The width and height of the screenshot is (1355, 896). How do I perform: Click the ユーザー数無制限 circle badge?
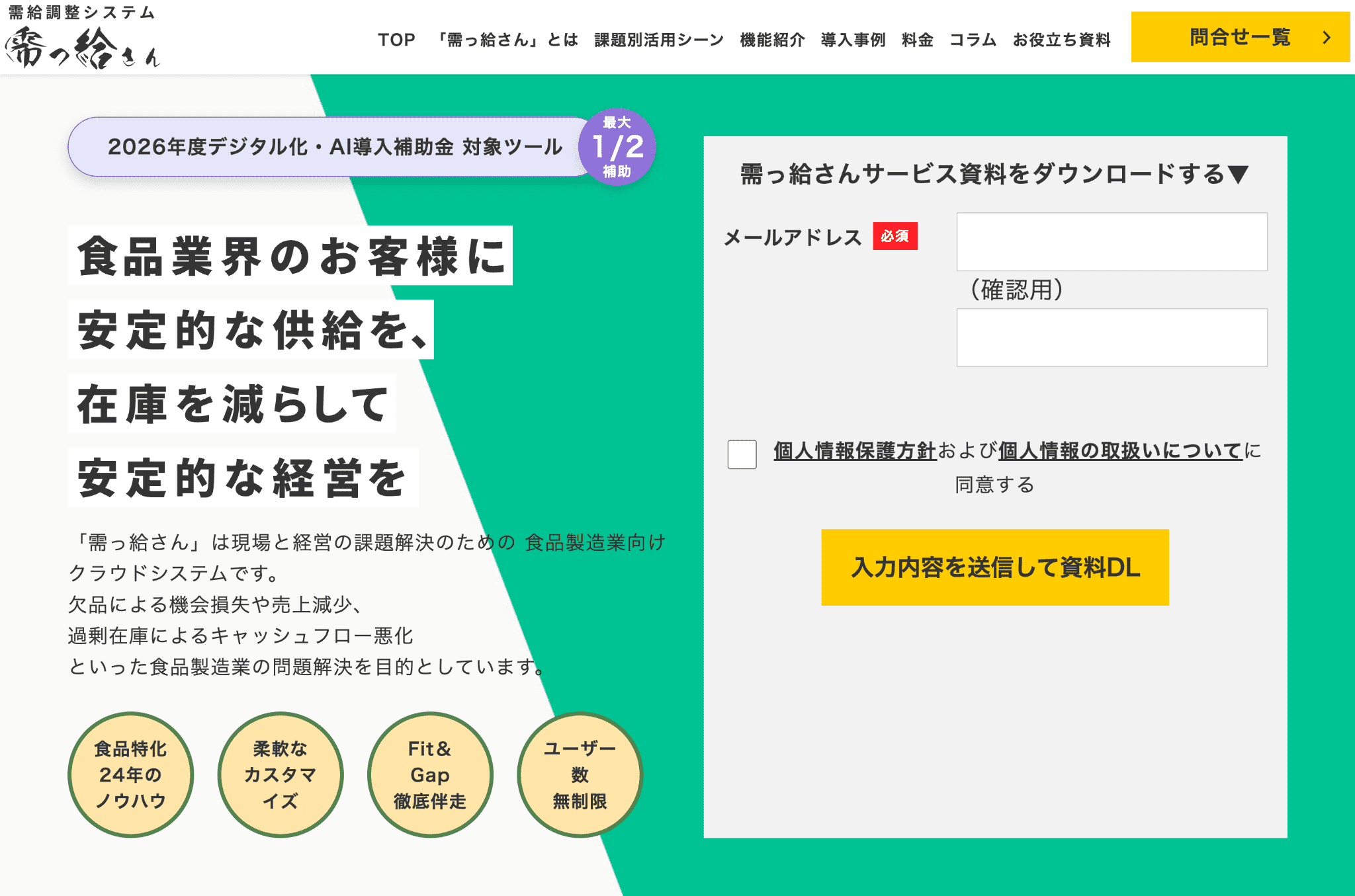(580, 774)
